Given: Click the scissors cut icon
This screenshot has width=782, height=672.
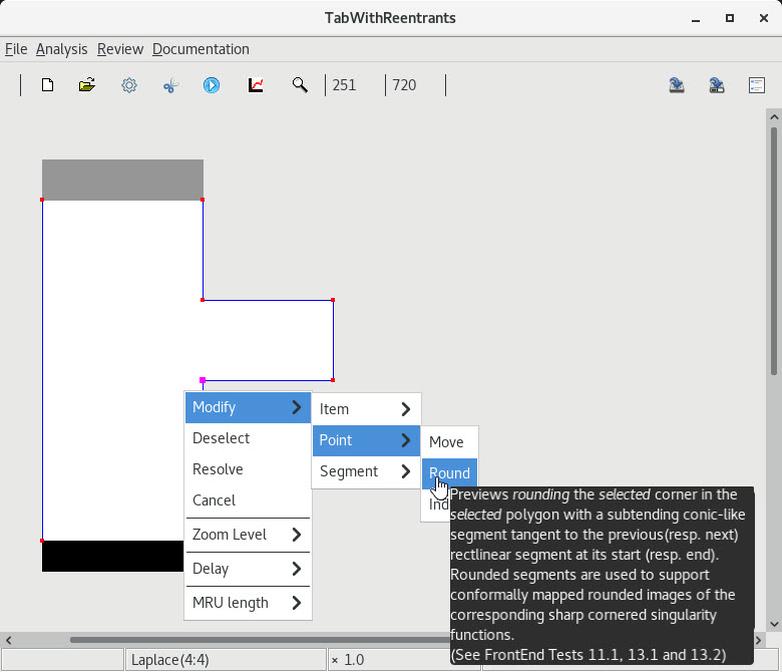Looking at the screenshot, I should pos(170,85).
